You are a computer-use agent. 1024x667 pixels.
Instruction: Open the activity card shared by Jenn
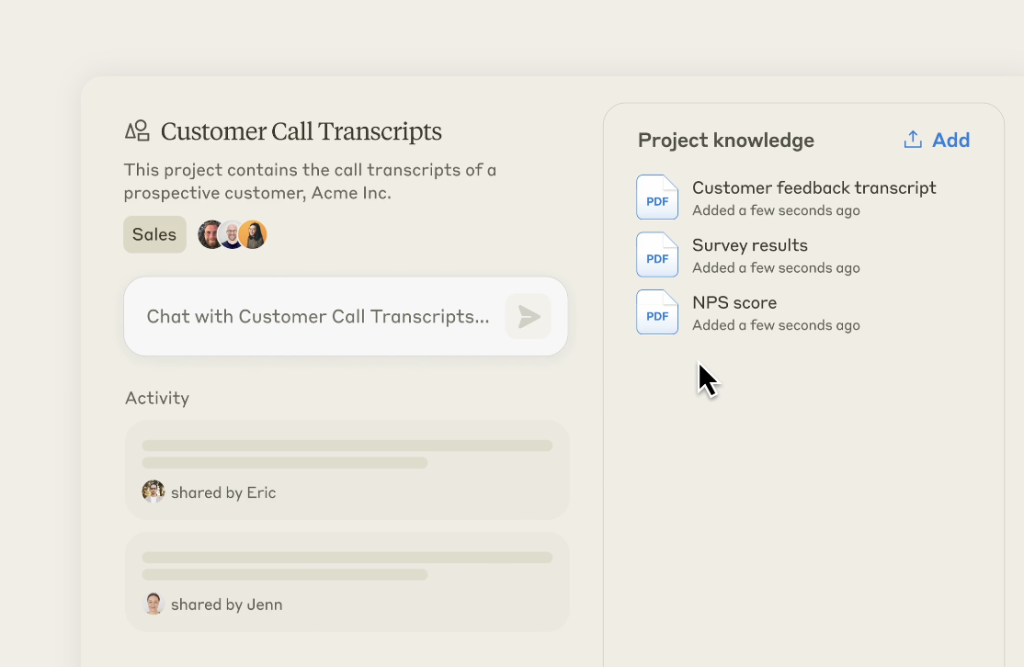(346, 581)
